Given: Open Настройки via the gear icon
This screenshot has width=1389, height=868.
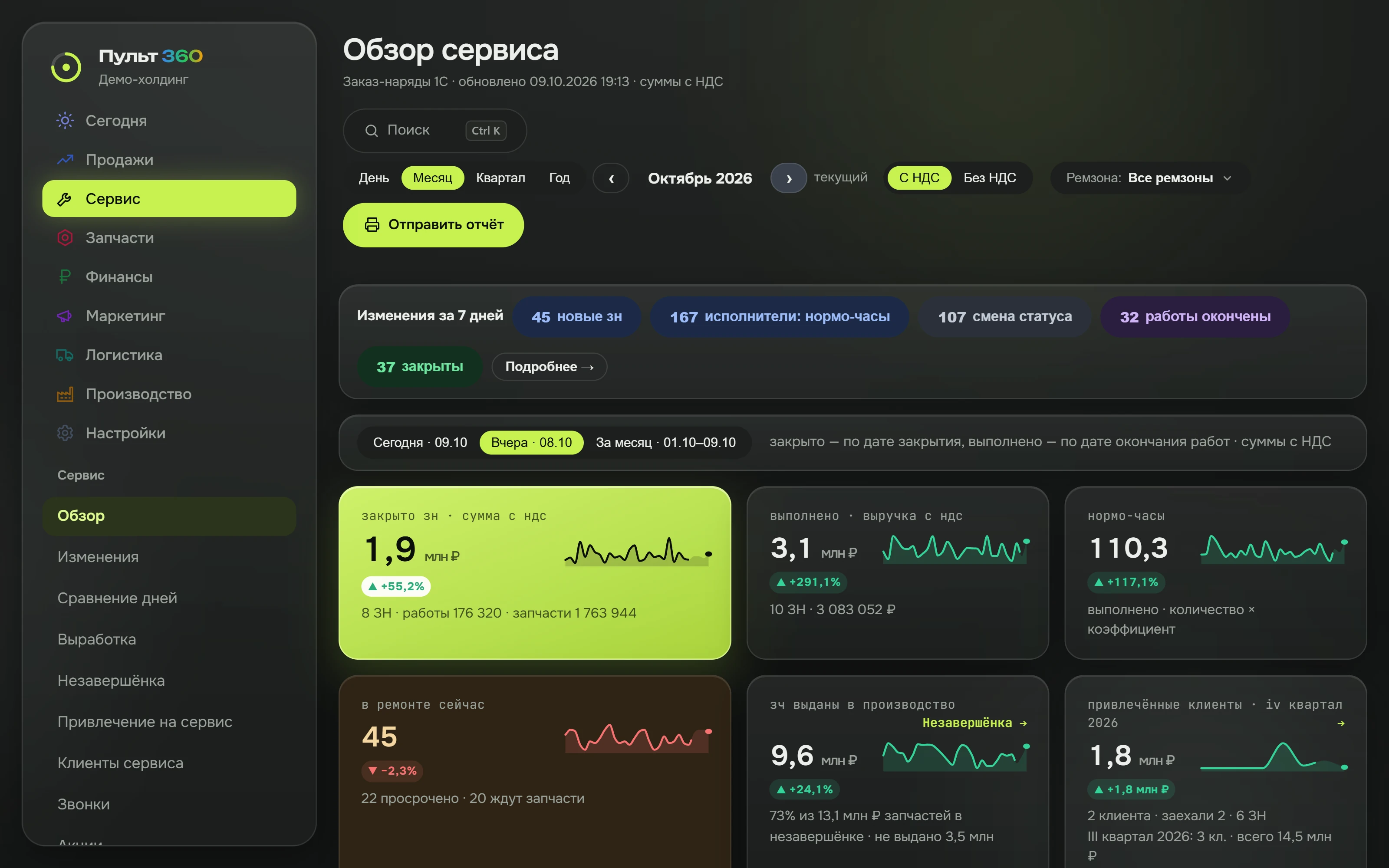Looking at the screenshot, I should (65, 433).
